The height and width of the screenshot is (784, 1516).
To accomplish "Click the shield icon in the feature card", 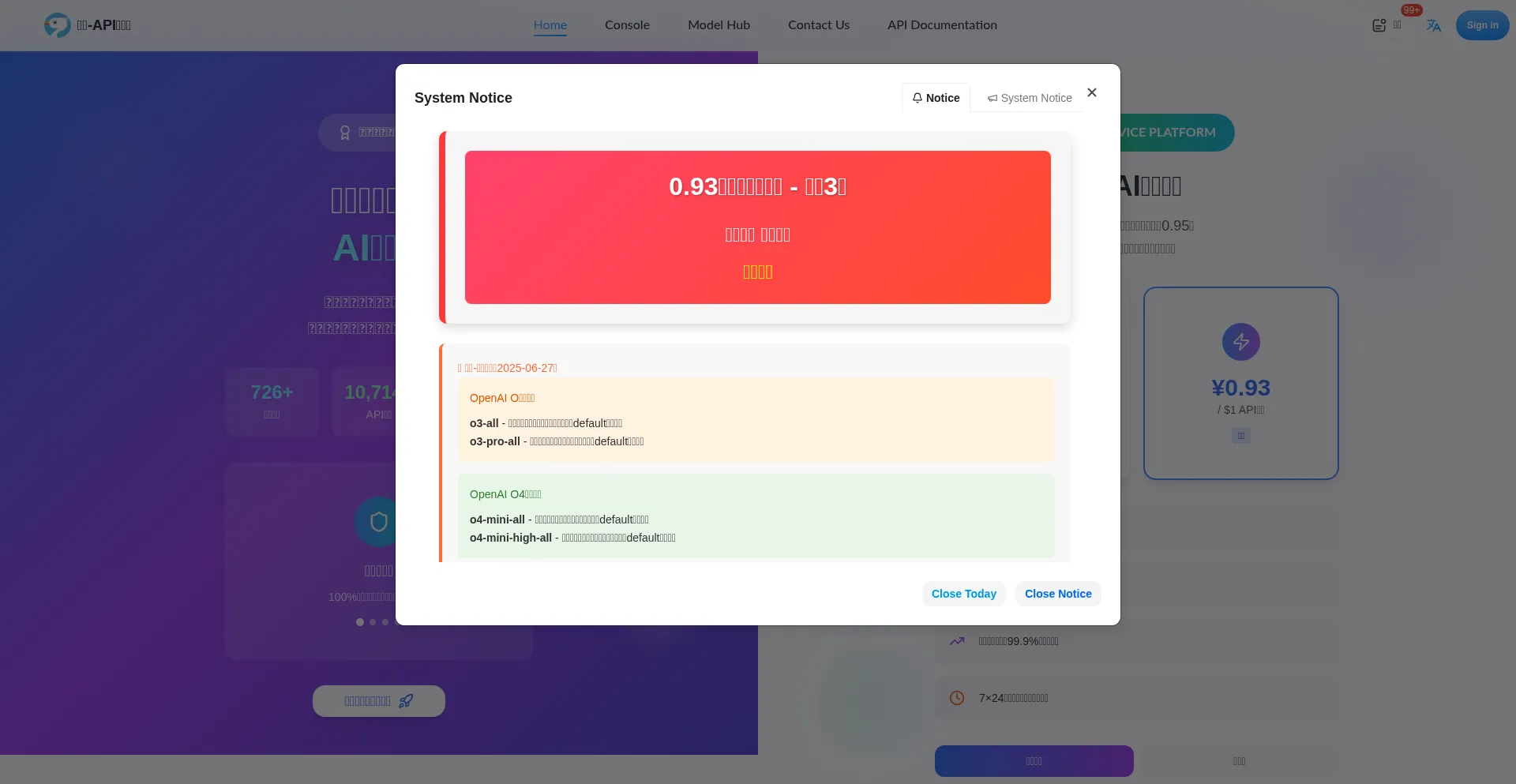I will coord(379,522).
